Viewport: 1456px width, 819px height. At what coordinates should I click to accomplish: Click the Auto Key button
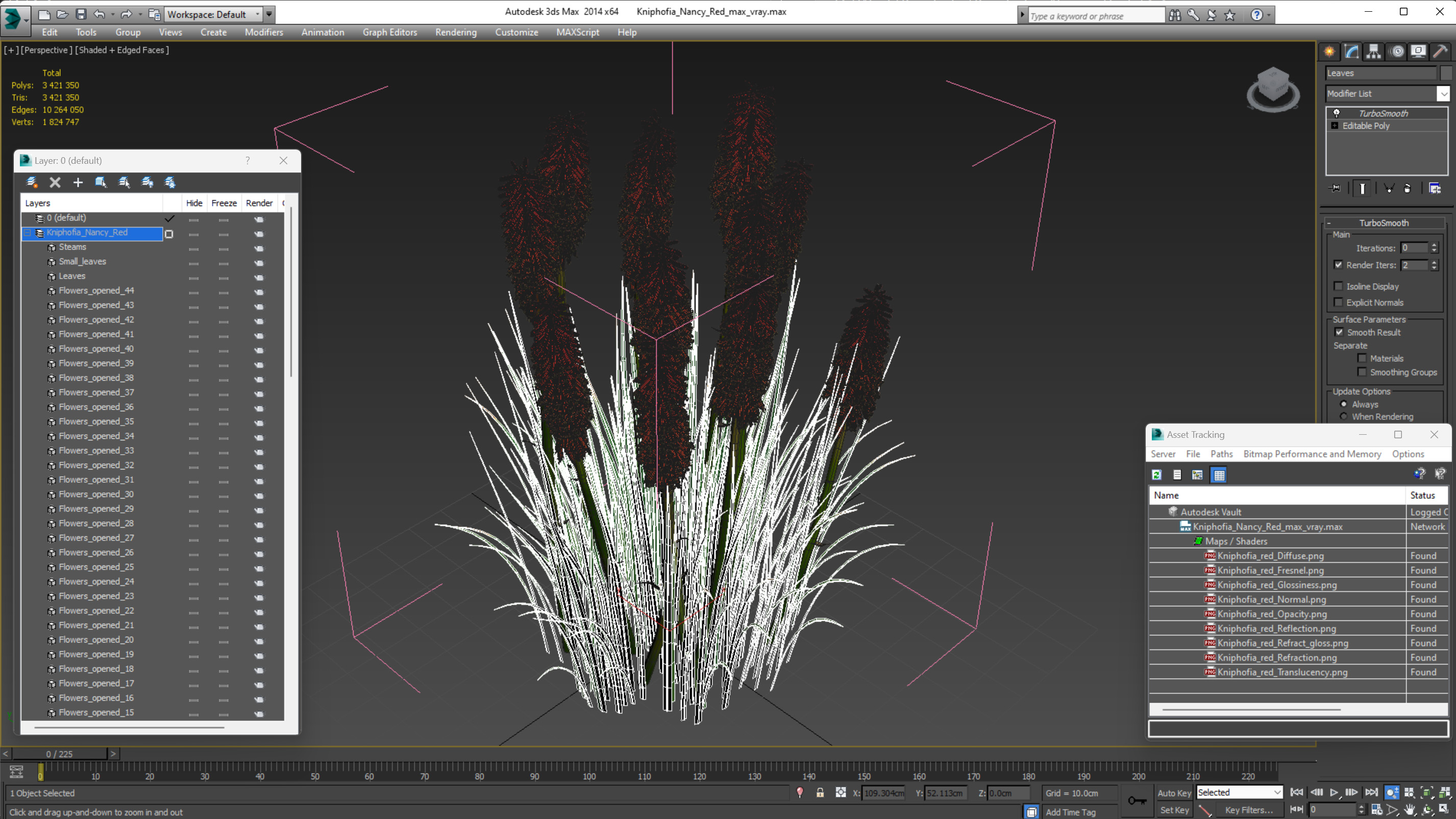(1173, 793)
